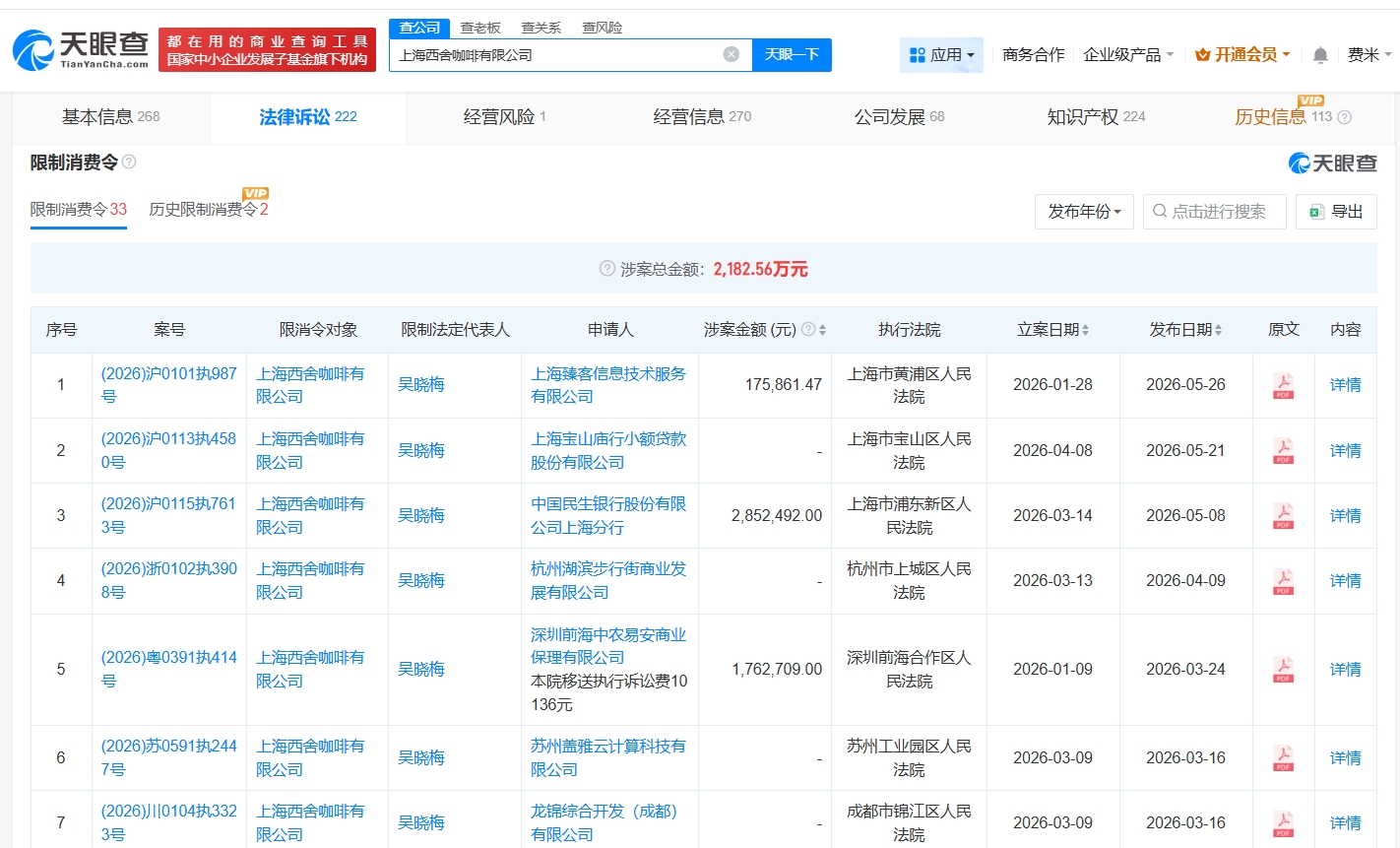Open case number (2026)粤0391执414号
The width and height of the screenshot is (1400, 848).
pos(169,669)
